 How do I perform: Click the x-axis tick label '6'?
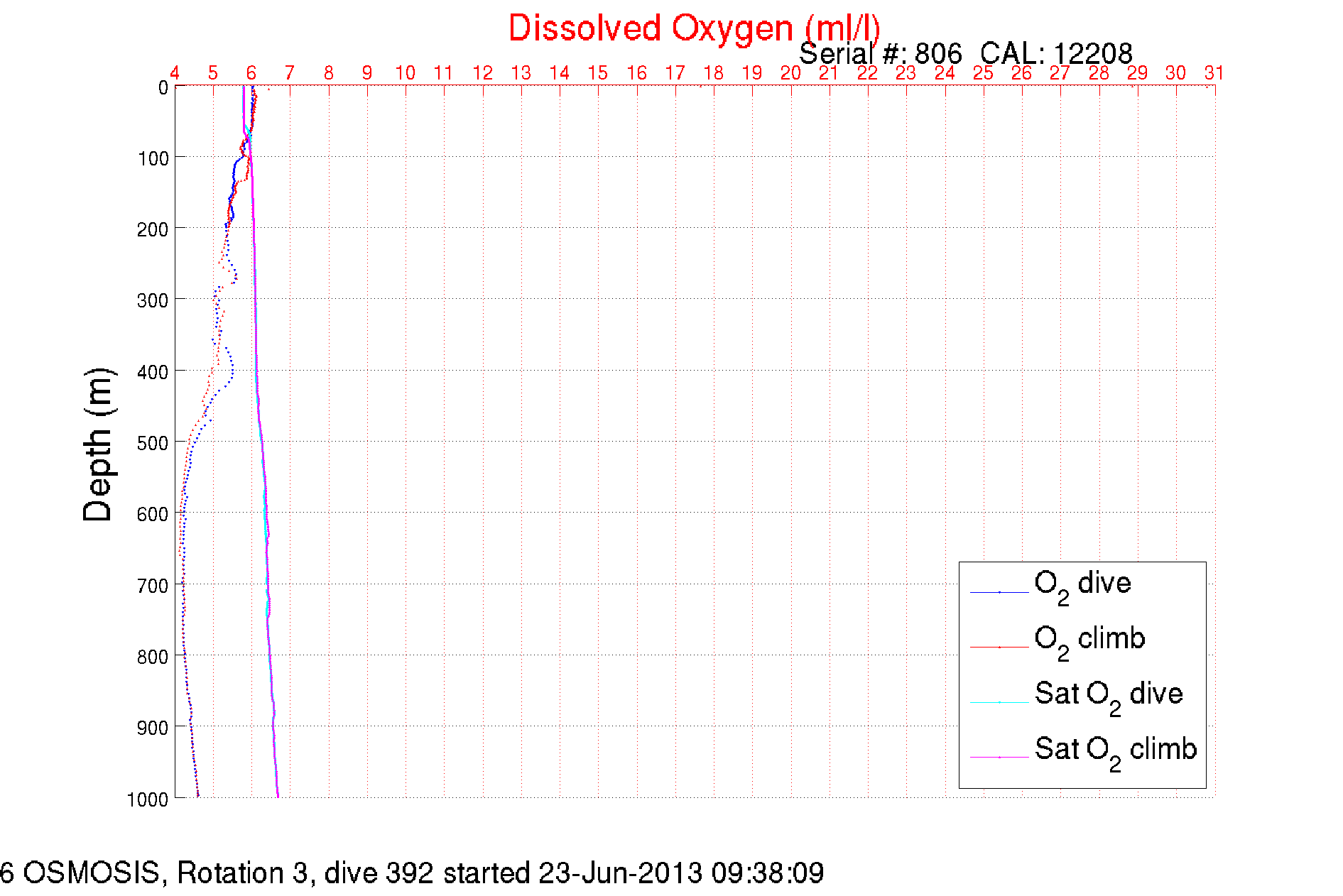click(x=251, y=73)
